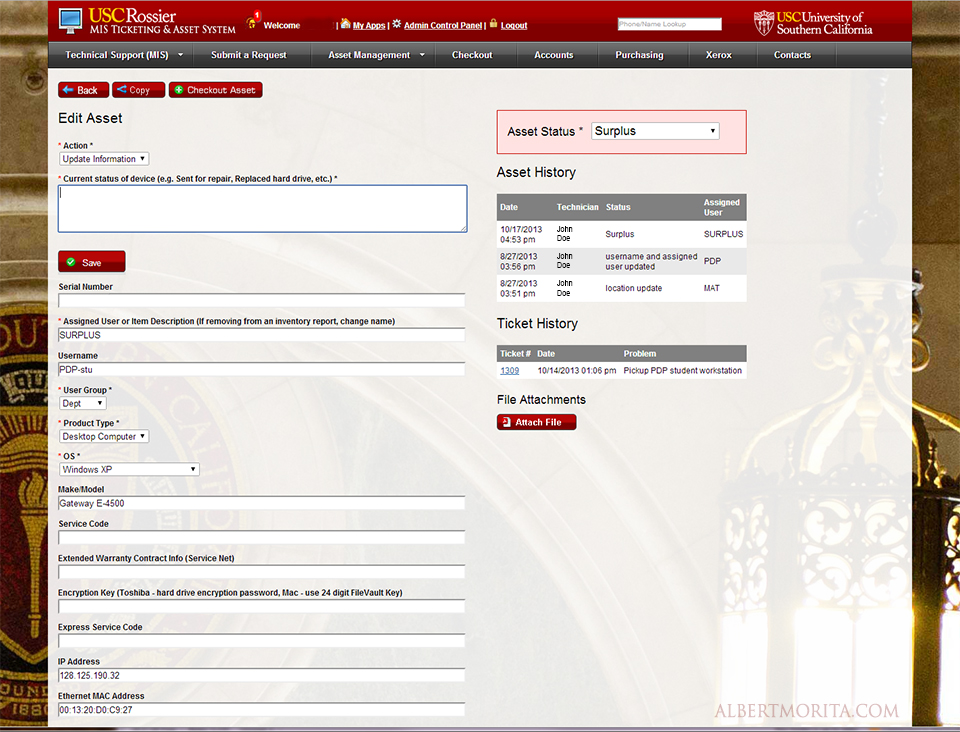Screen dimensions: 960x732
Task: Click the Checkout Asset button
Action: click(215, 90)
